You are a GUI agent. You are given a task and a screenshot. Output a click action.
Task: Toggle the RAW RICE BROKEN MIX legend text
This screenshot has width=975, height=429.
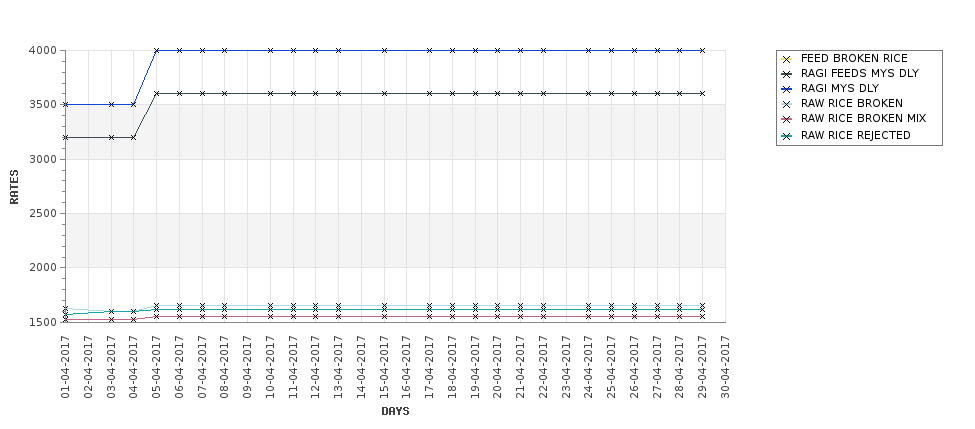click(863, 119)
